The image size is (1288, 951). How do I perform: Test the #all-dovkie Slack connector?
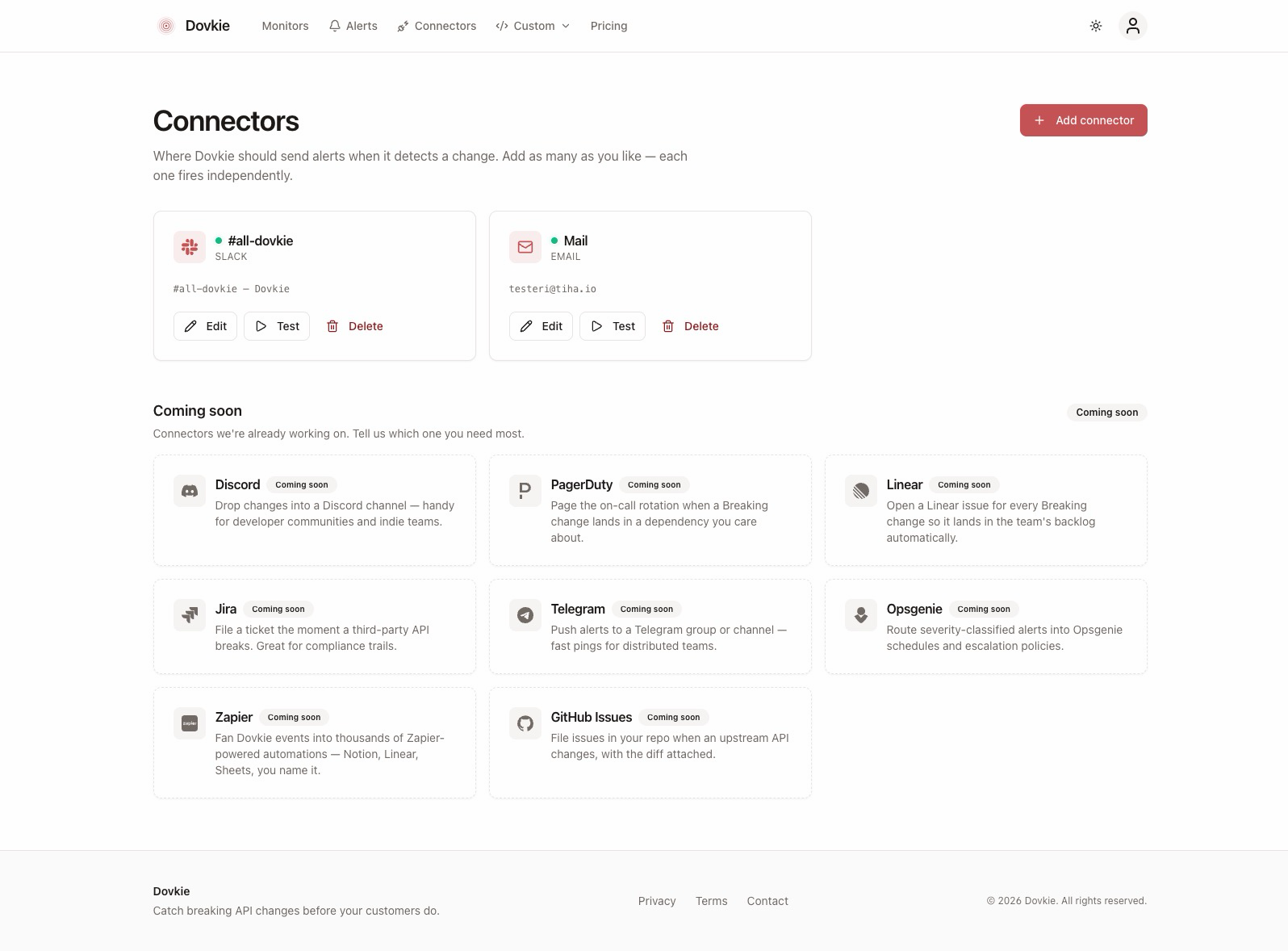pos(277,326)
